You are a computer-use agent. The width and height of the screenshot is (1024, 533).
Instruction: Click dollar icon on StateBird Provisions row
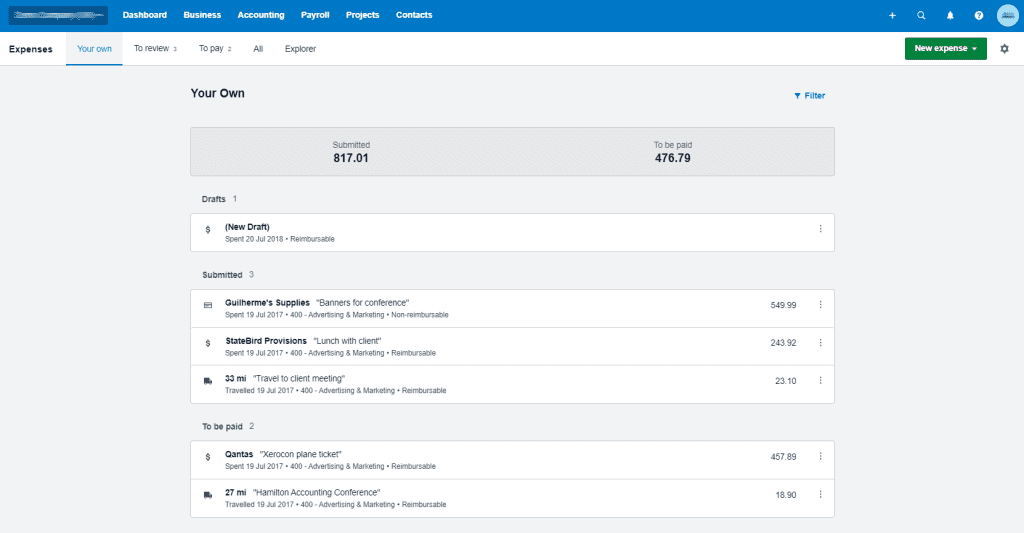click(208, 343)
